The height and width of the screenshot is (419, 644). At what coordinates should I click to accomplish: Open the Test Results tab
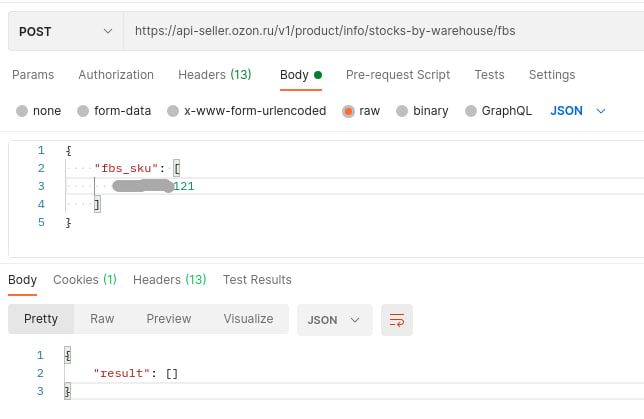point(257,280)
